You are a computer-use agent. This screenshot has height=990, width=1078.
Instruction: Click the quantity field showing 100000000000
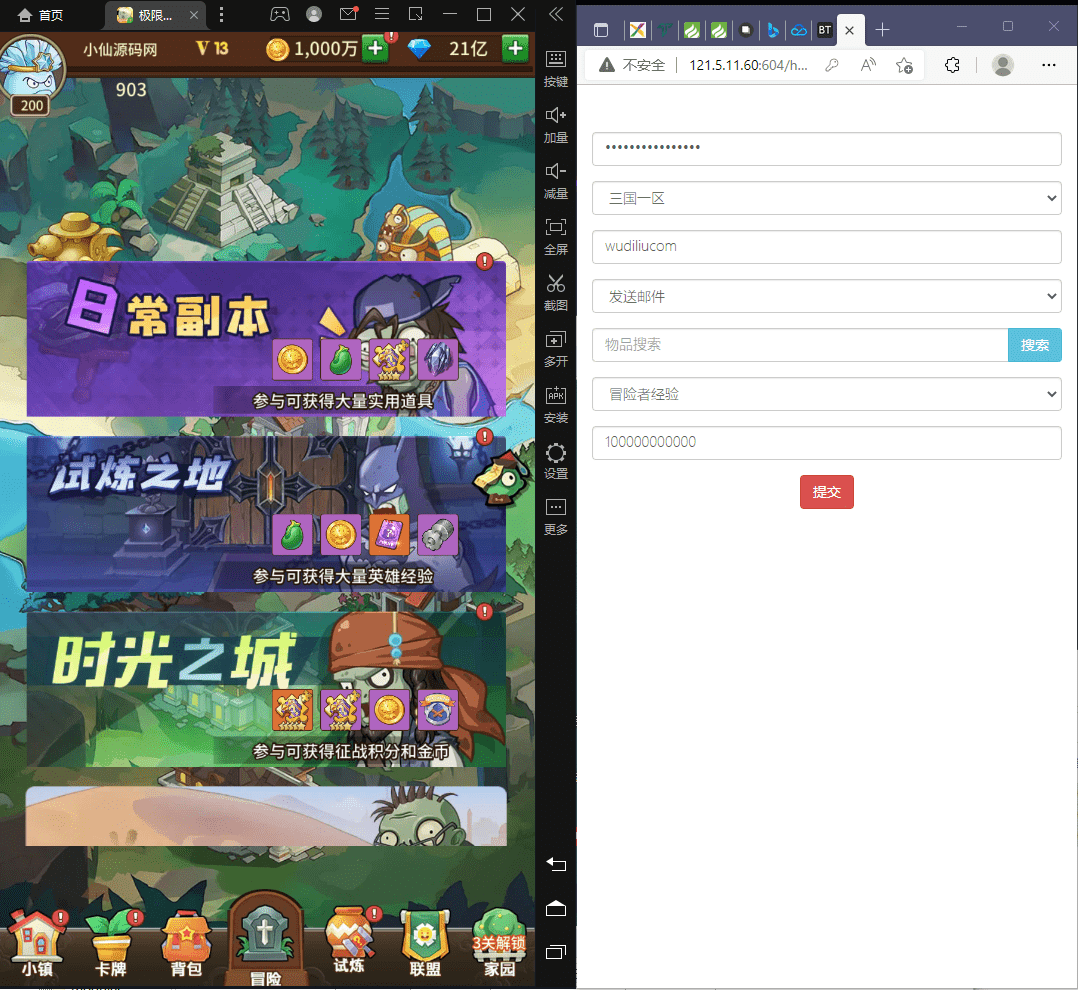tap(826, 443)
